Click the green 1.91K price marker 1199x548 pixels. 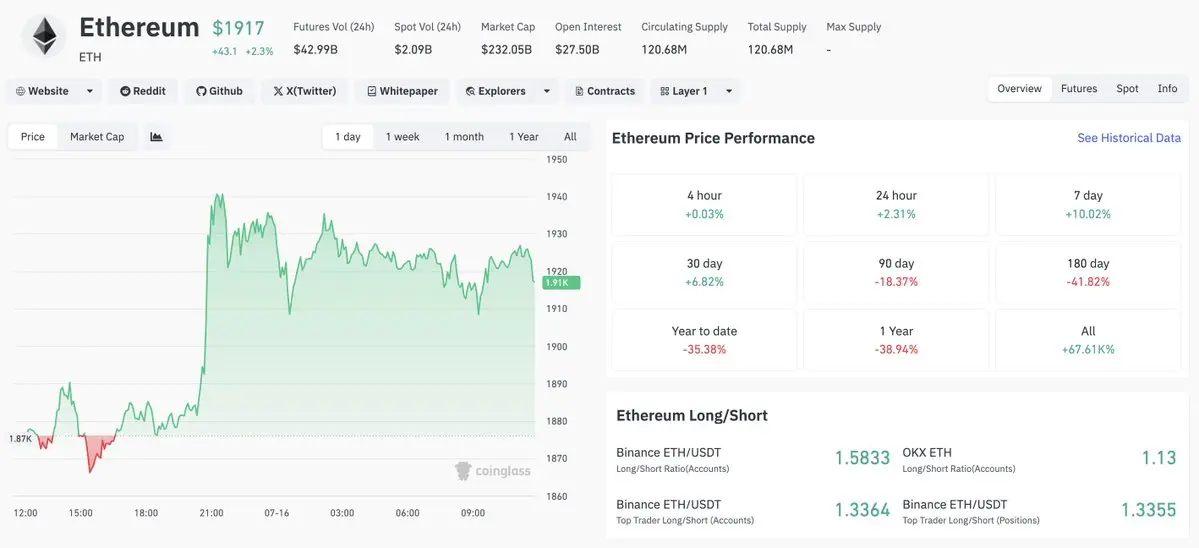click(561, 283)
